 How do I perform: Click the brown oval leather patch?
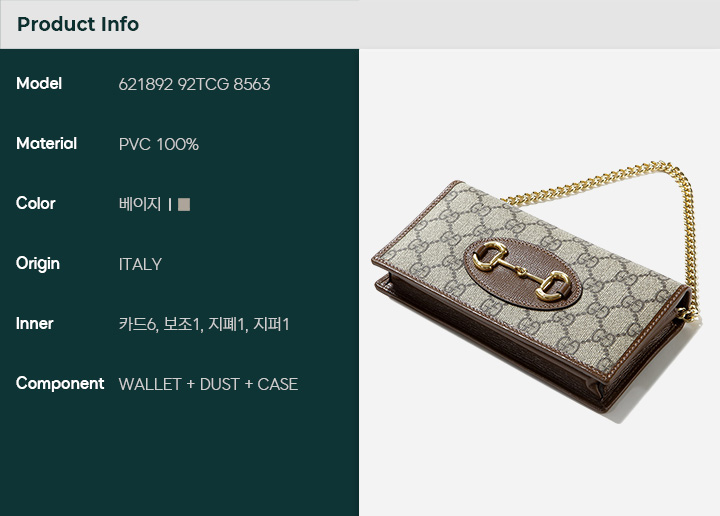pos(523,273)
